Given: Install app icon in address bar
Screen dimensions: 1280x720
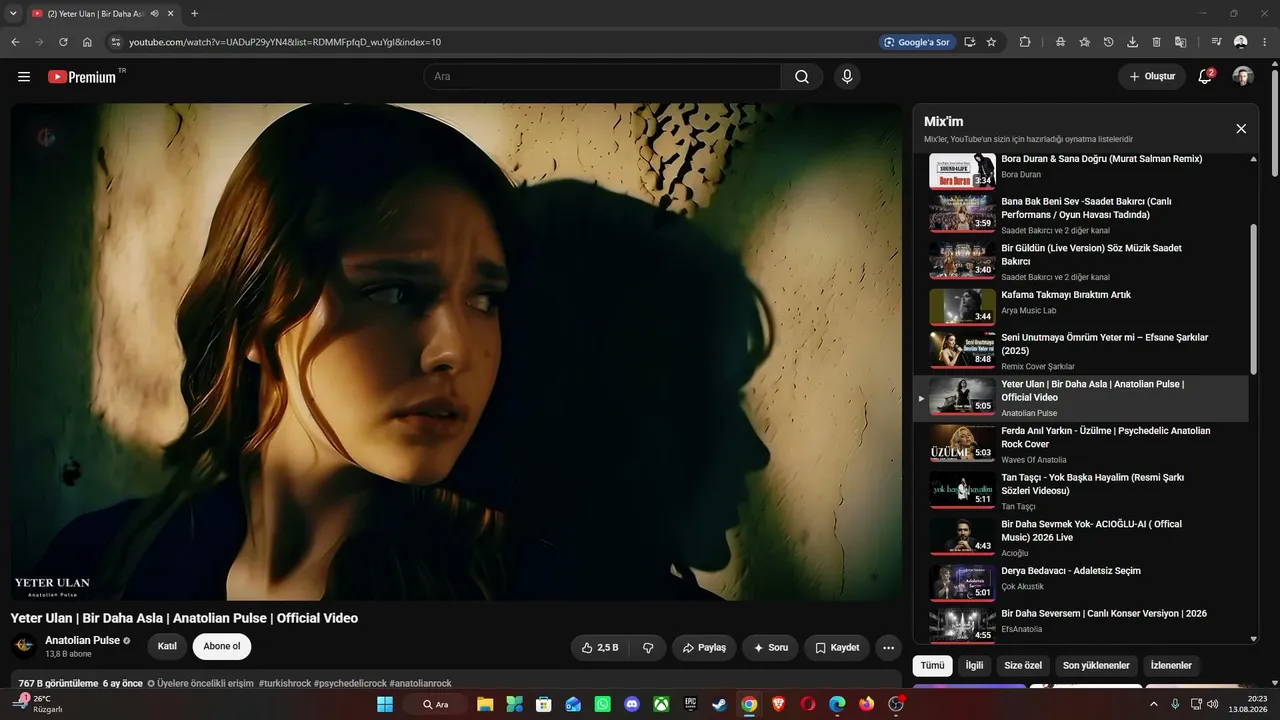Looking at the screenshot, I should pos(969,42).
